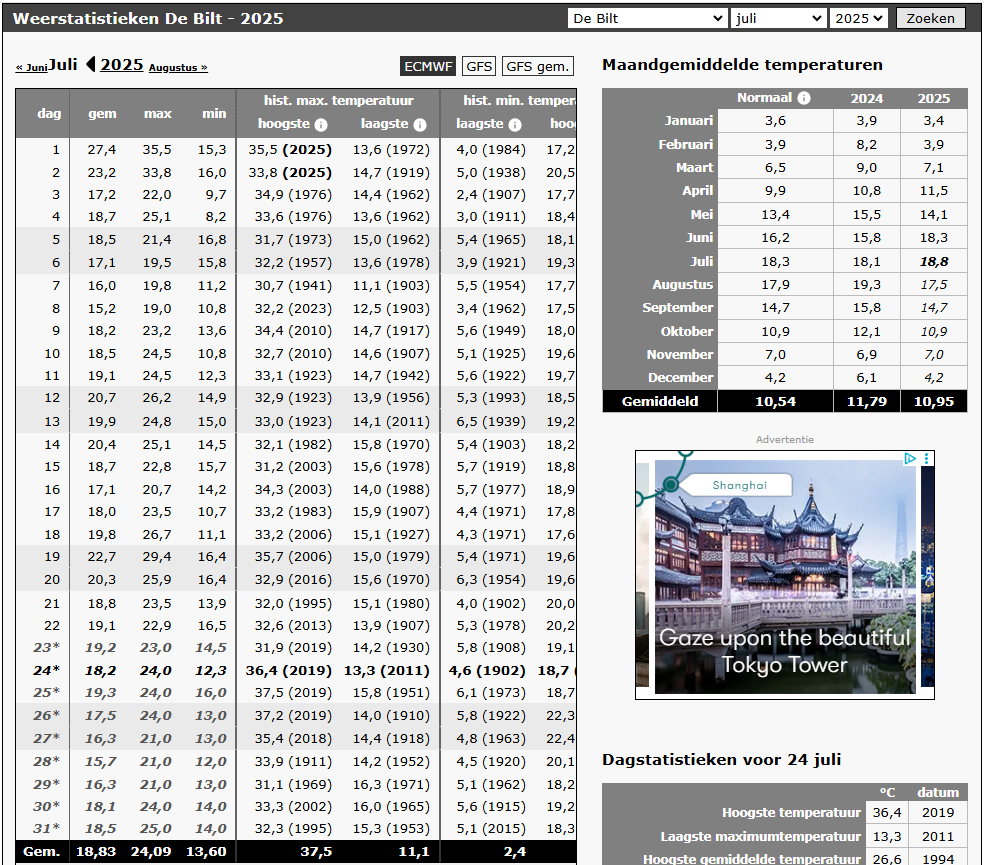
Task: Go to next month via Augustus » link
Action: click(178, 68)
